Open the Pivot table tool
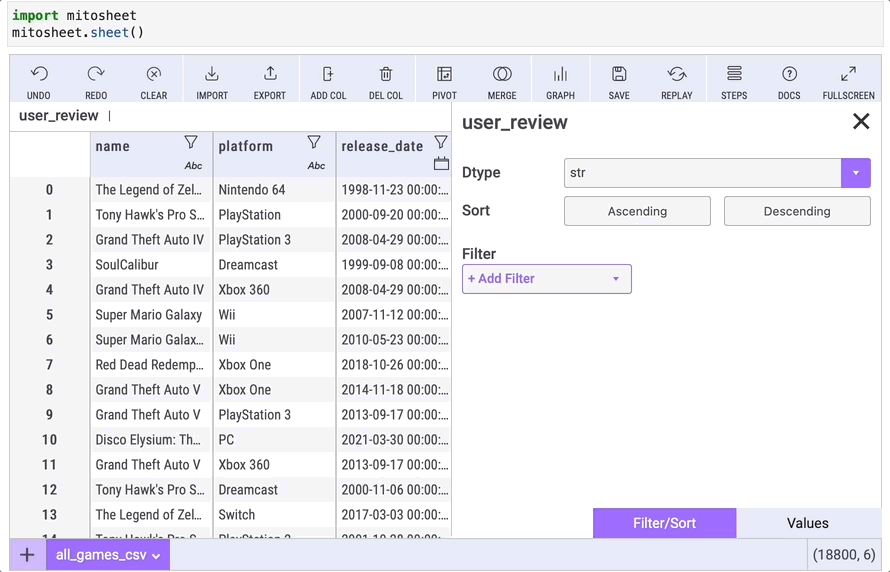 (x=444, y=75)
